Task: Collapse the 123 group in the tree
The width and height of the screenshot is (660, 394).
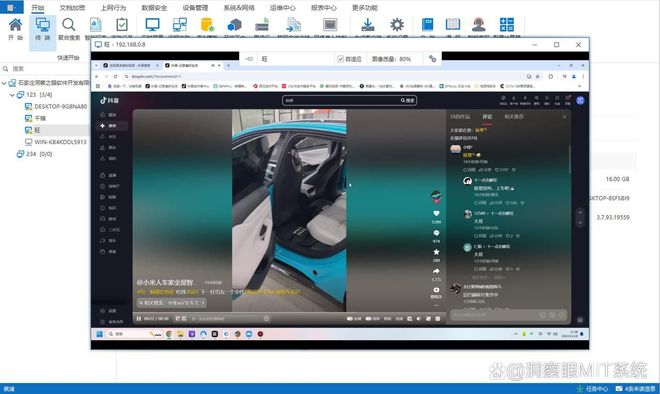Action: pos(12,95)
